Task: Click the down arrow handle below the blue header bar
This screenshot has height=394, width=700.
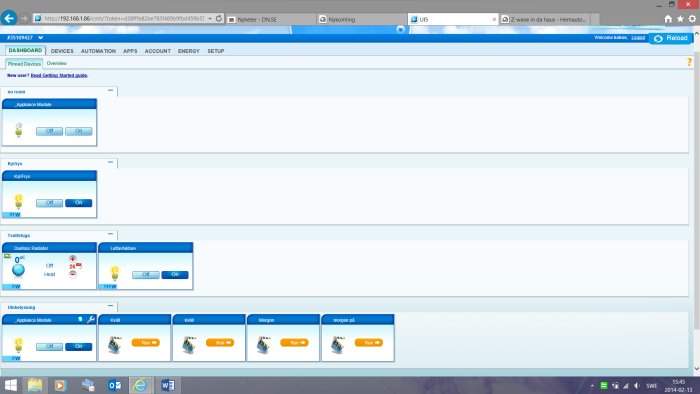Action: (400, 30)
